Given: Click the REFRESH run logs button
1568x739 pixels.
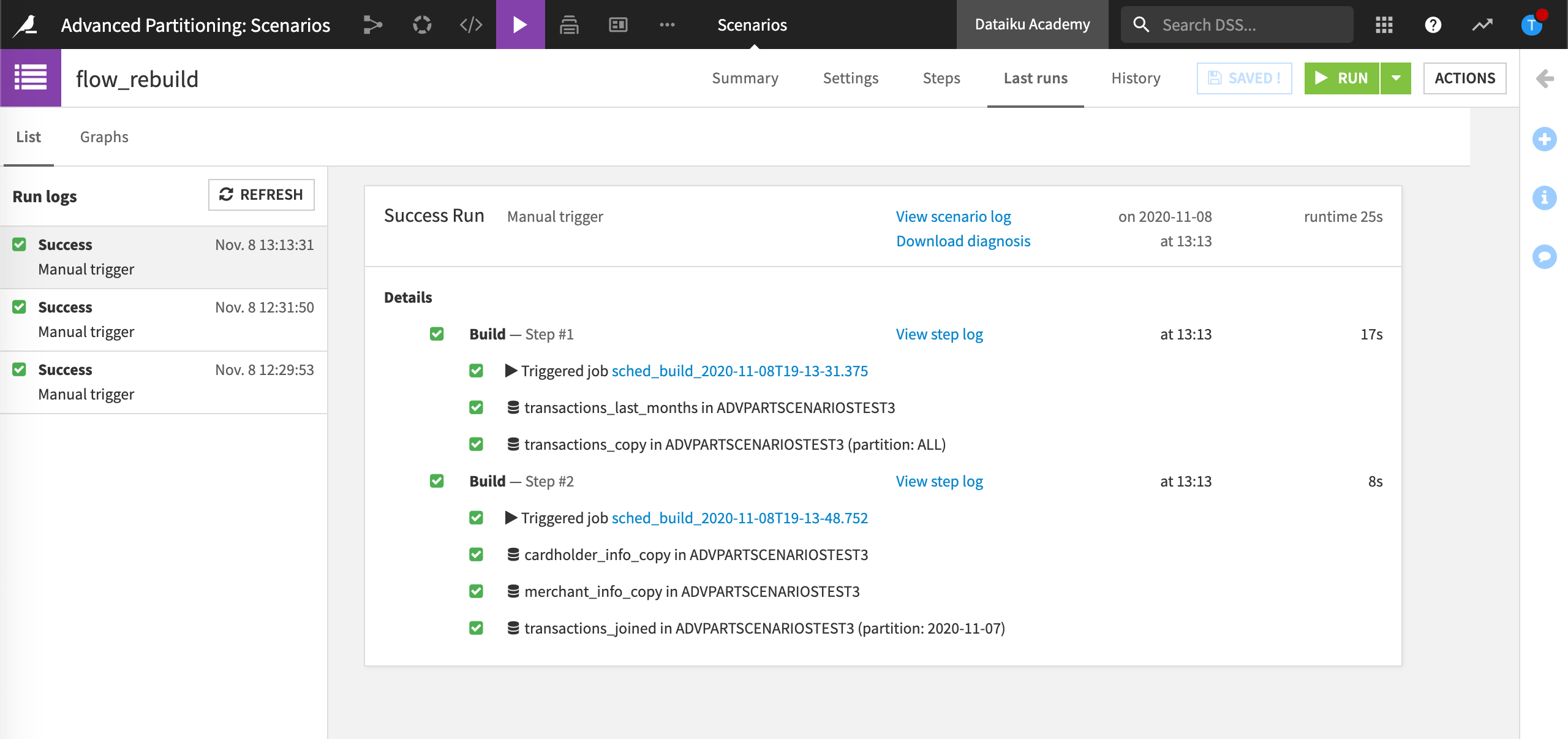Looking at the screenshot, I should [x=262, y=194].
